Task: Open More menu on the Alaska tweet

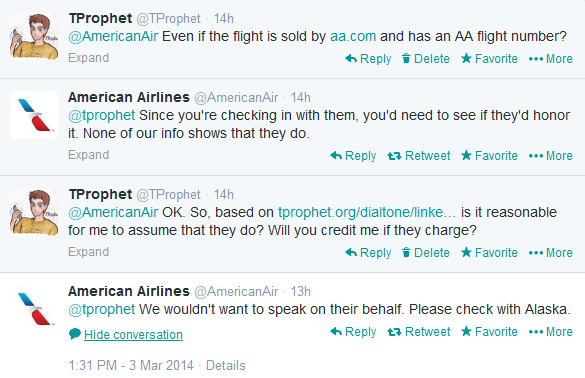Action: pos(551,332)
